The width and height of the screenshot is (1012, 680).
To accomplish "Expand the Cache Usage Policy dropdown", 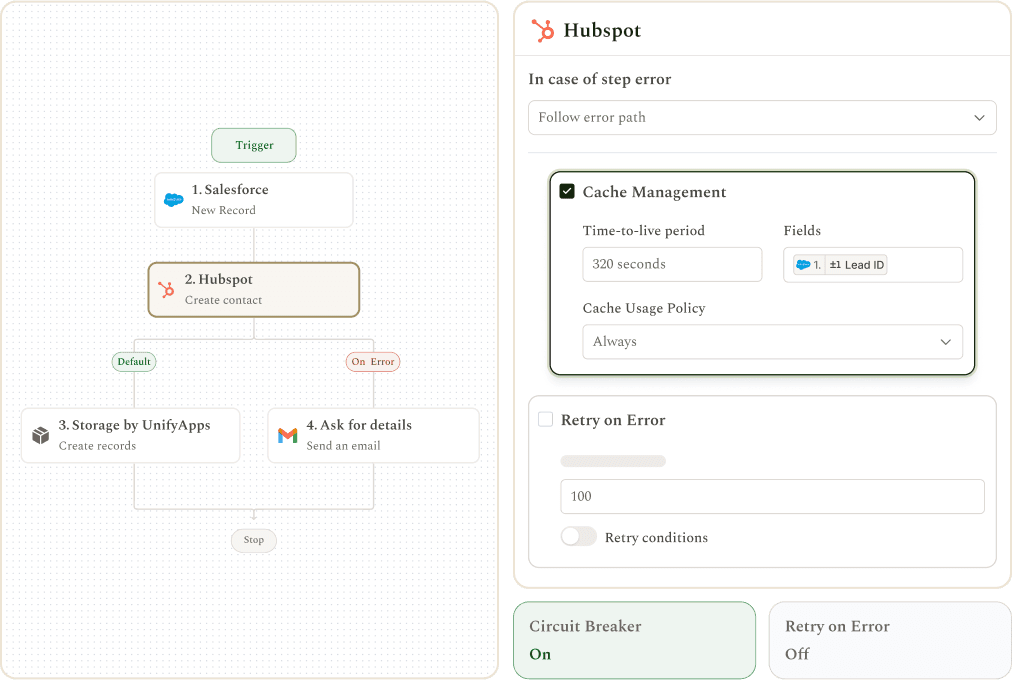I will pos(773,342).
